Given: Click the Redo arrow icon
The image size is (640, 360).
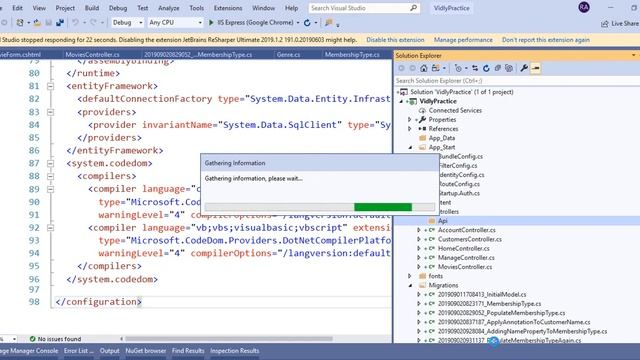Looking at the screenshot, I should [93, 22].
